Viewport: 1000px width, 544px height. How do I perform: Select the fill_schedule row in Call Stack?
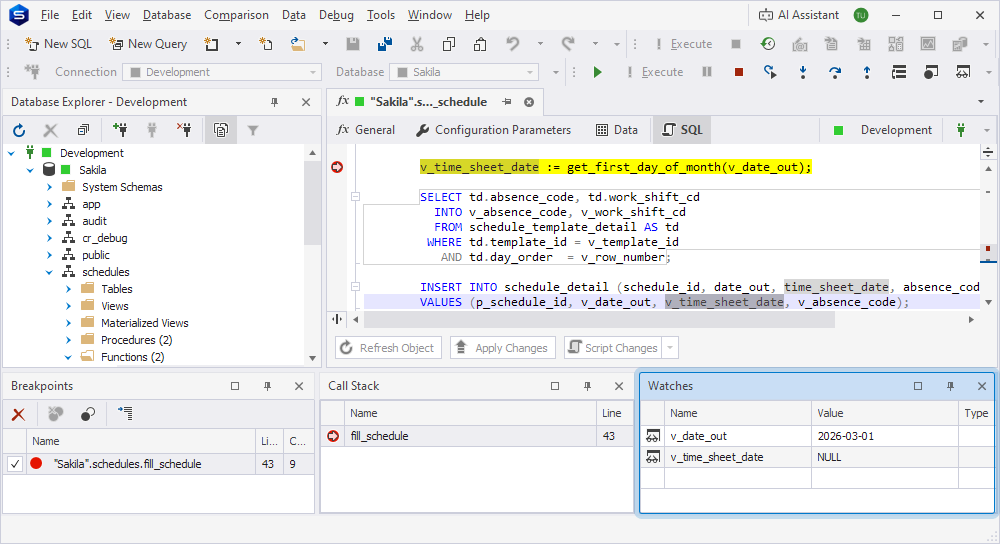point(476,436)
